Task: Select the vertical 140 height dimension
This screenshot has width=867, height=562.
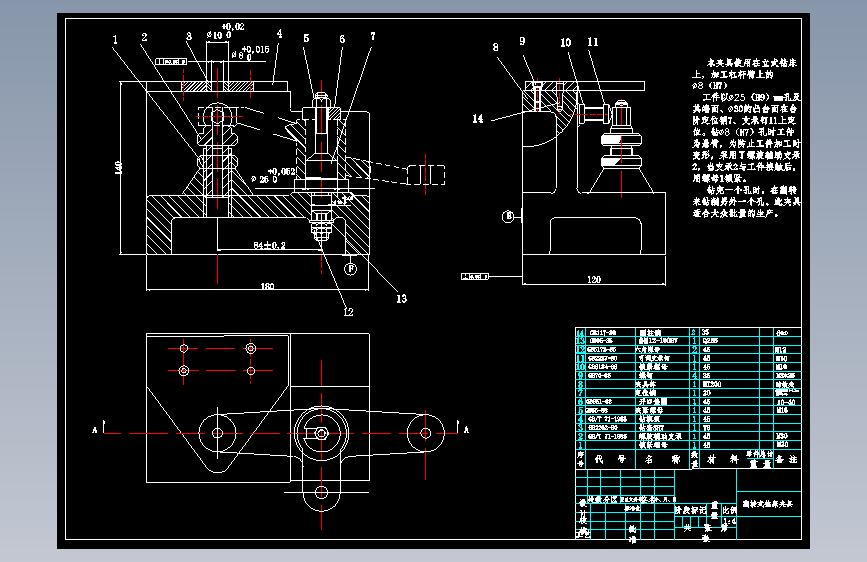Action: (x=118, y=168)
